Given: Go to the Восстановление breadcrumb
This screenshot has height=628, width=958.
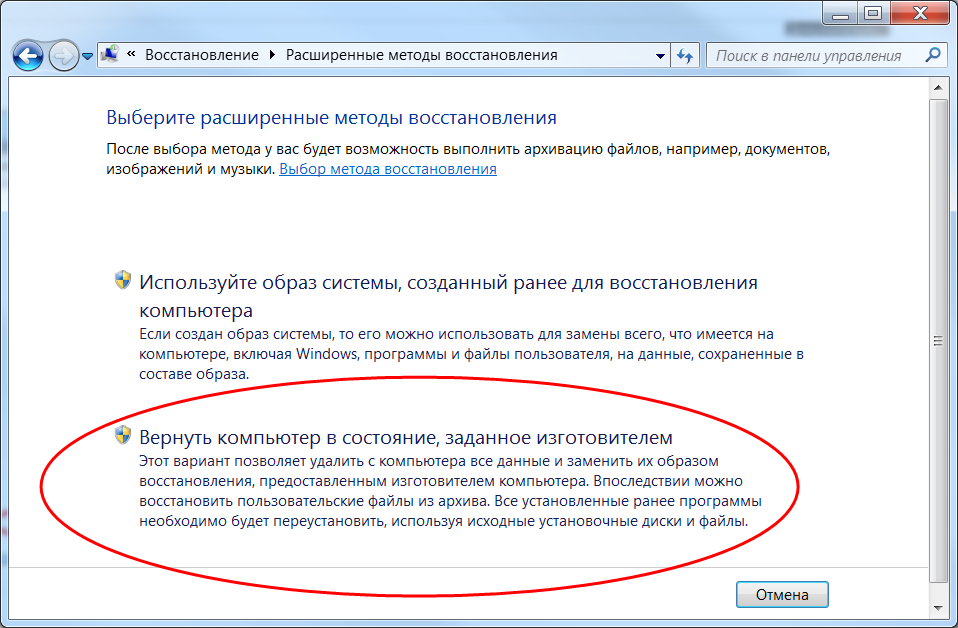Looking at the screenshot, I should (202, 55).
